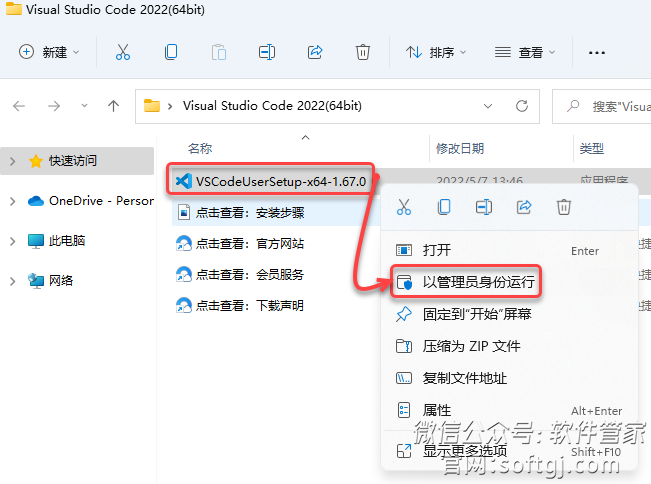Expand the 此电脑 tree node
Image resolution: width=651 pixels, height=484 pixels.
(x=12, y=241)
